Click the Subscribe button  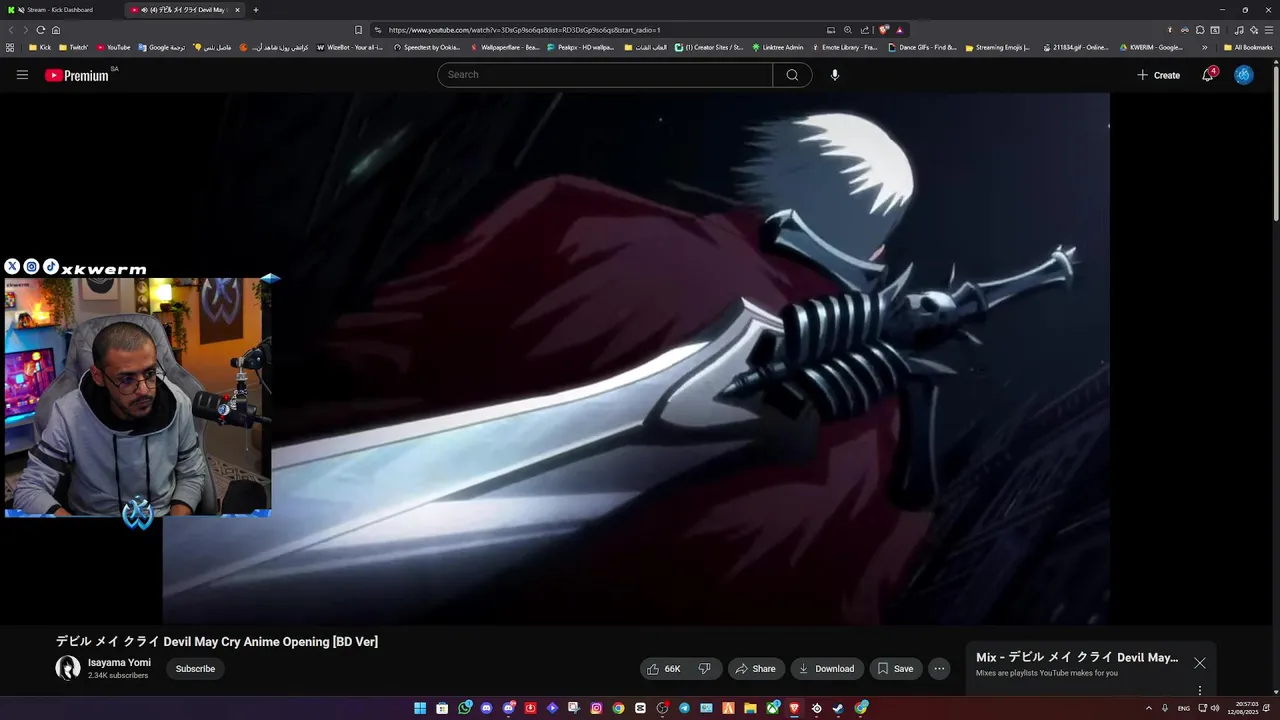(195, 669)
